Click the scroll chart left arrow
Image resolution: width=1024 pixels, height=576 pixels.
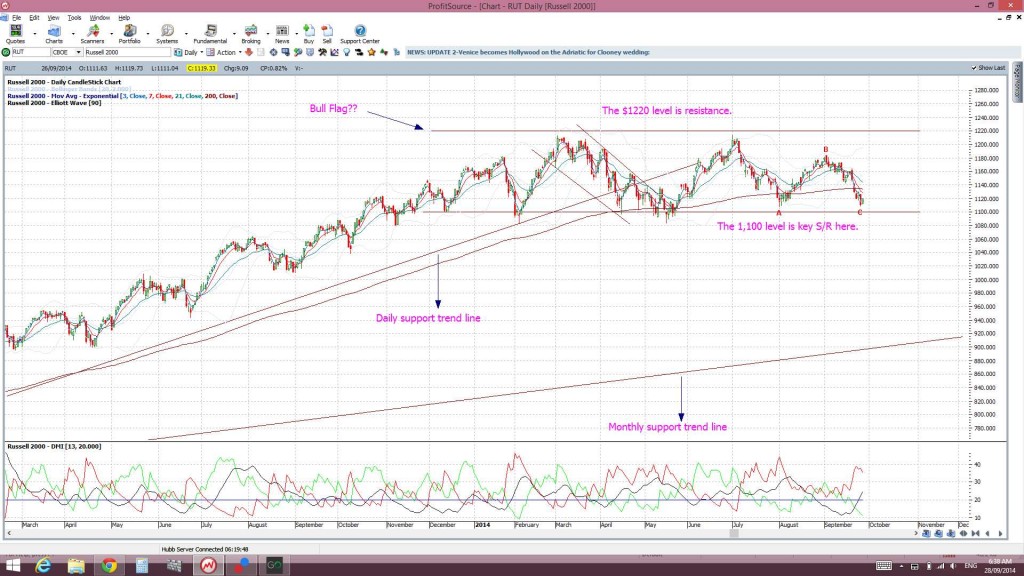click(x=987, y=534)
